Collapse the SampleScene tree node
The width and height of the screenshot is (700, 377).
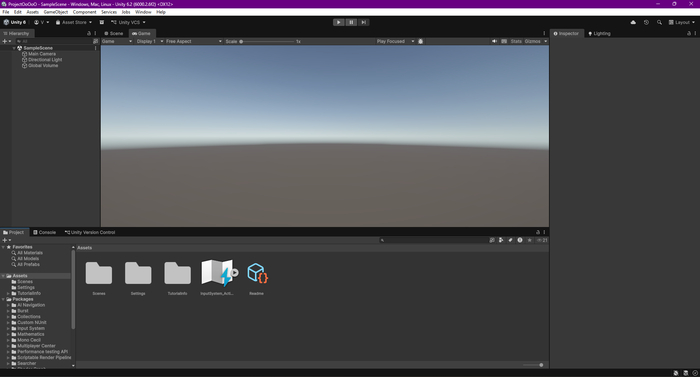14,48
